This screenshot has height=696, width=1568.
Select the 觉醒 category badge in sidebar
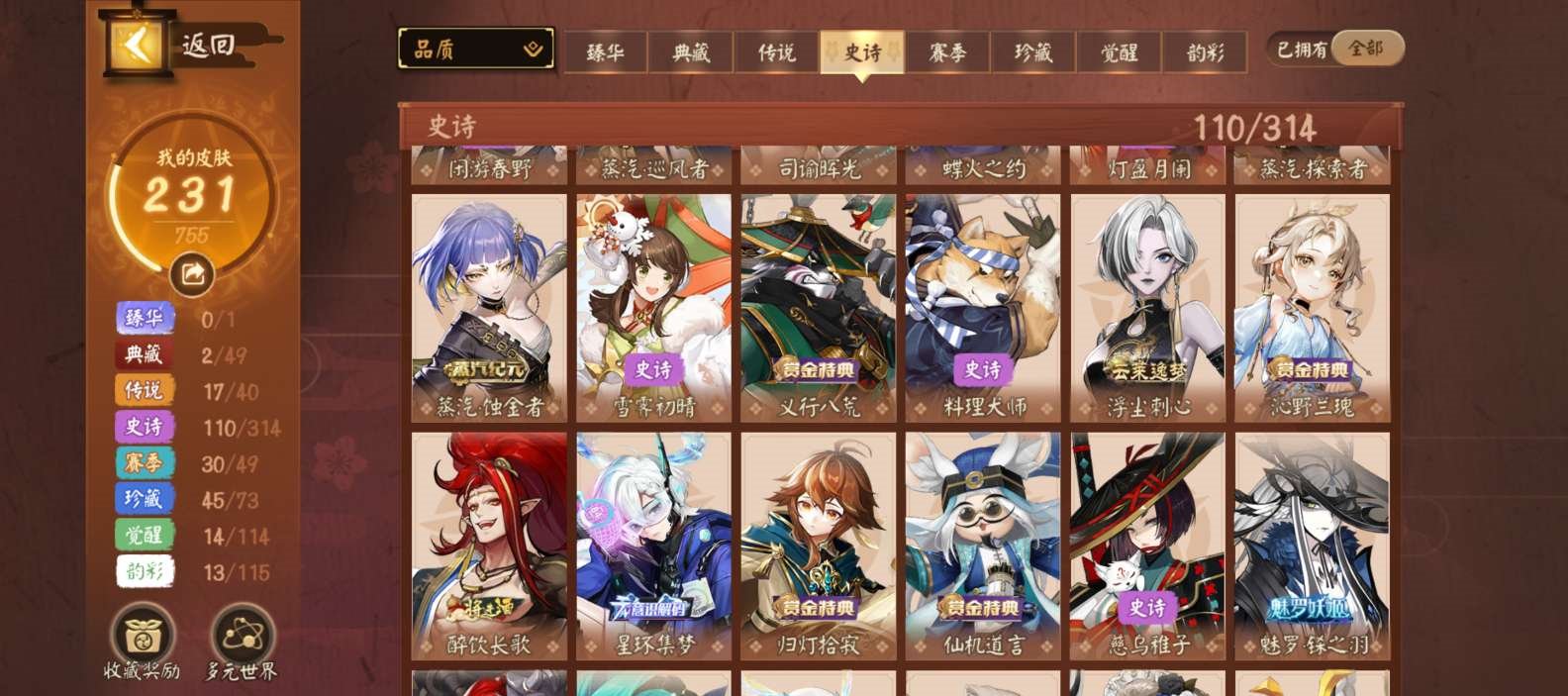145,535
